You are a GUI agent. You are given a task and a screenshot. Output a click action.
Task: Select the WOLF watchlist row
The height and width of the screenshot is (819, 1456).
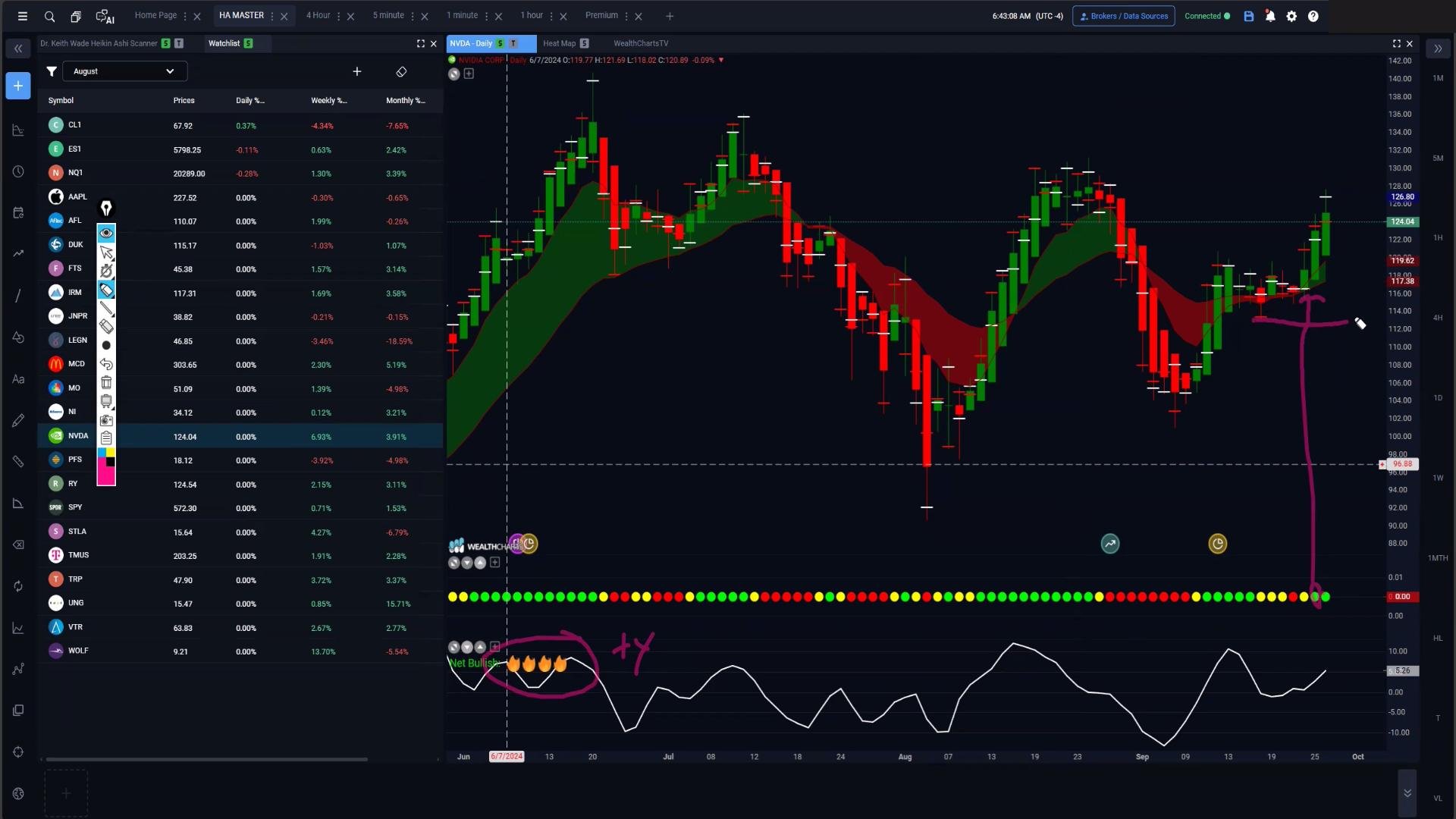click(240, 651)
